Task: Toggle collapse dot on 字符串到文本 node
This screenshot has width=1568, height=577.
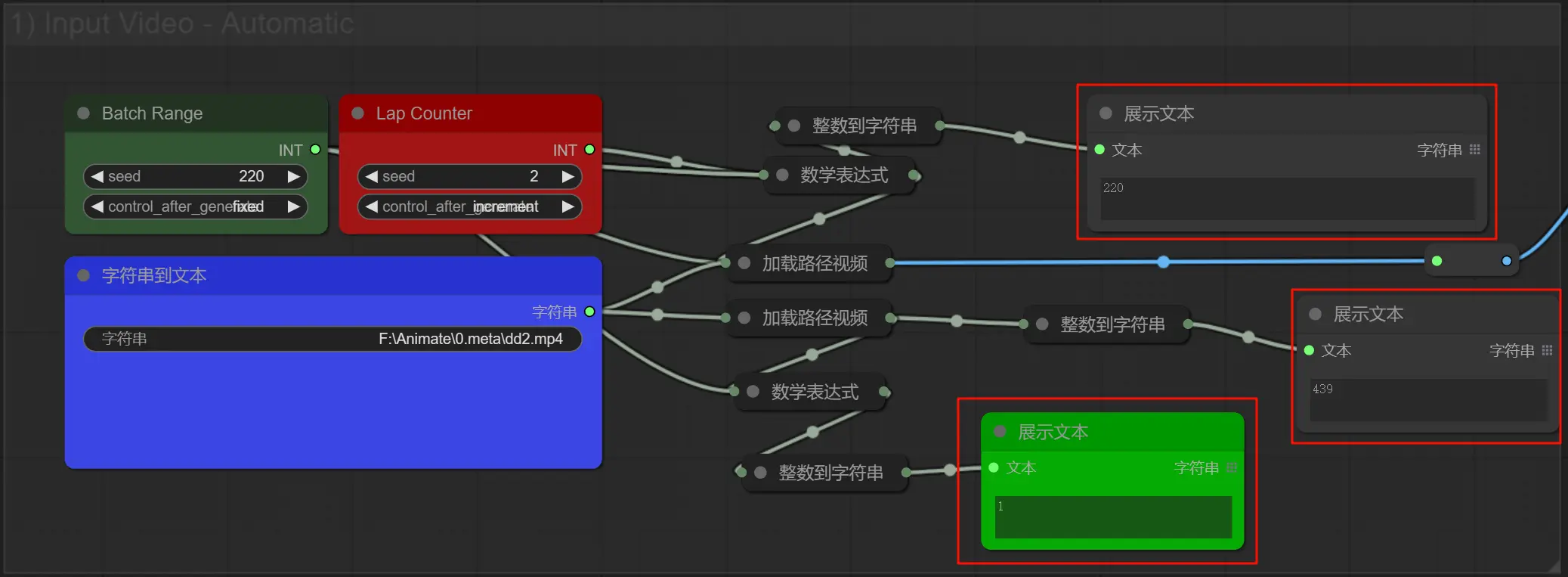Action: (84, 275)
